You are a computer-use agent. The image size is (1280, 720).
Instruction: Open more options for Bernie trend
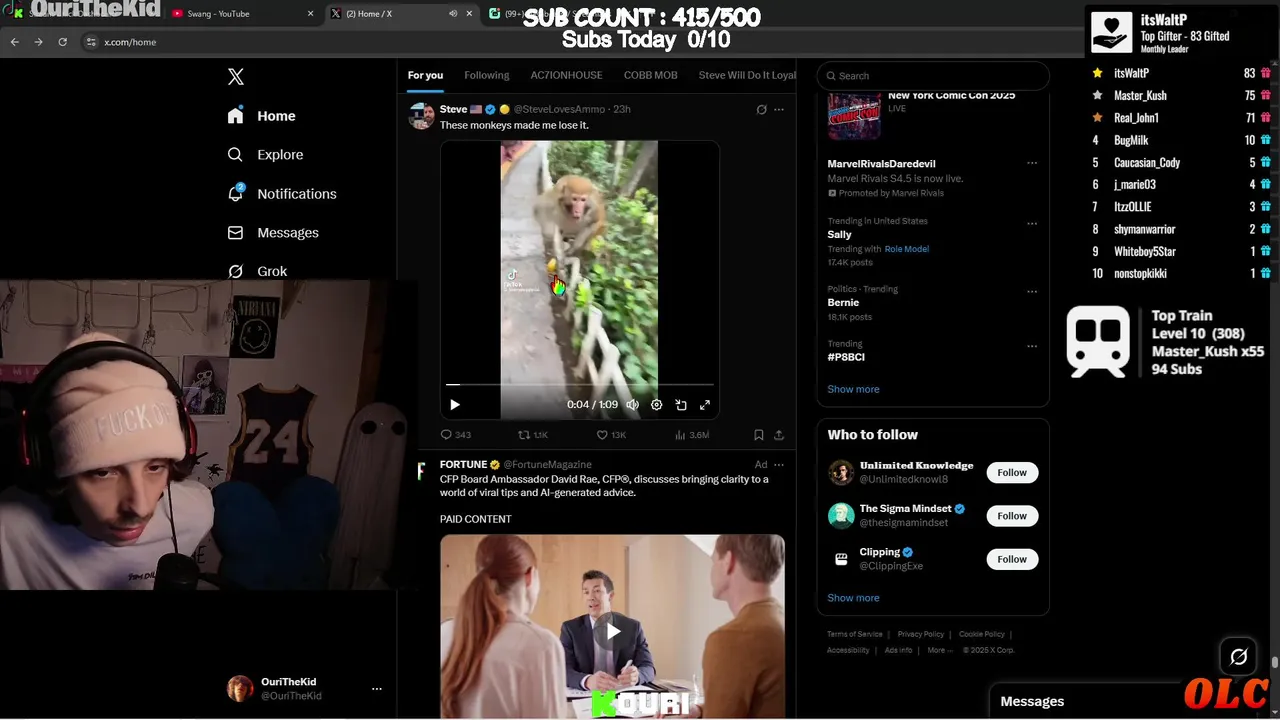(1032, 292)
